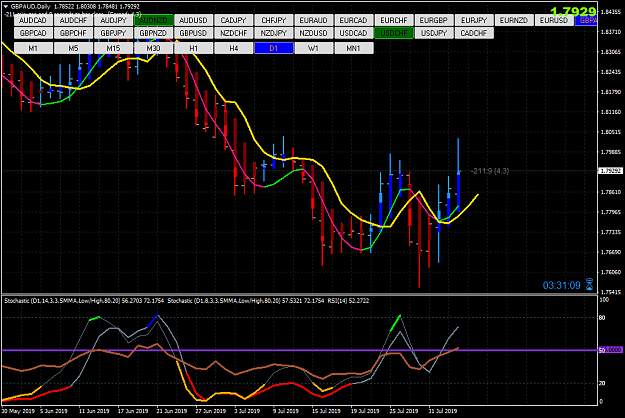625x418 pixels.
Task: Choose the CADJPY symbol button
Action: point(234,20)
